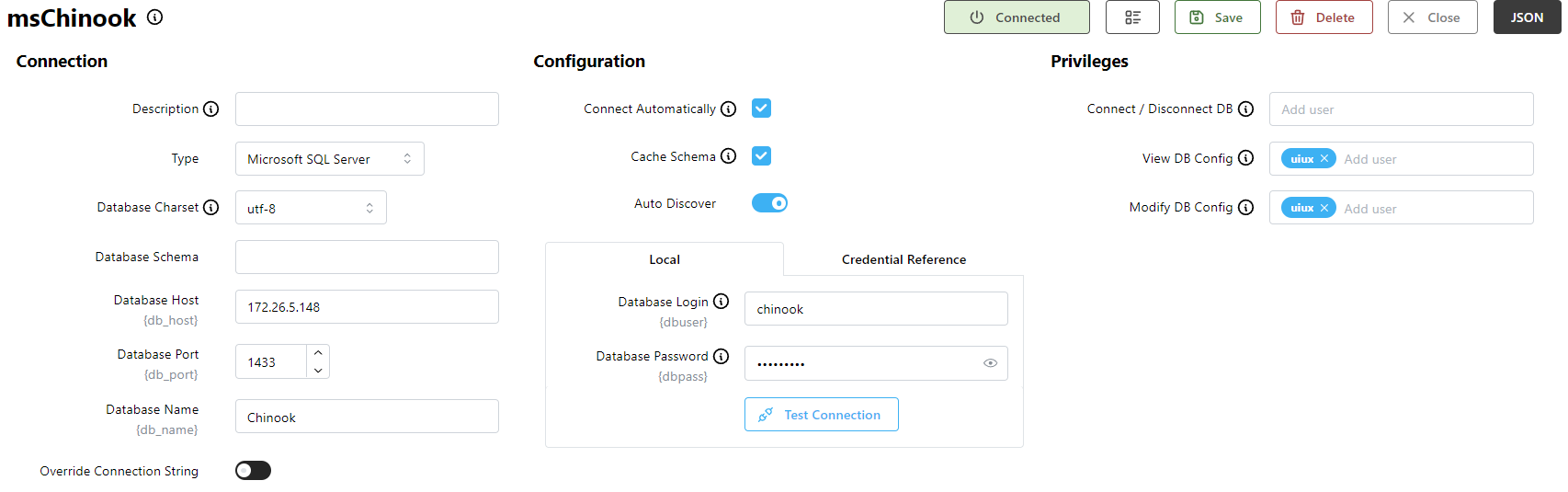The height and width of the screenshot is (492, 1568).
Task: Open the Type dropdown (Microsoft SQL Server)
Action: point(329,159)
